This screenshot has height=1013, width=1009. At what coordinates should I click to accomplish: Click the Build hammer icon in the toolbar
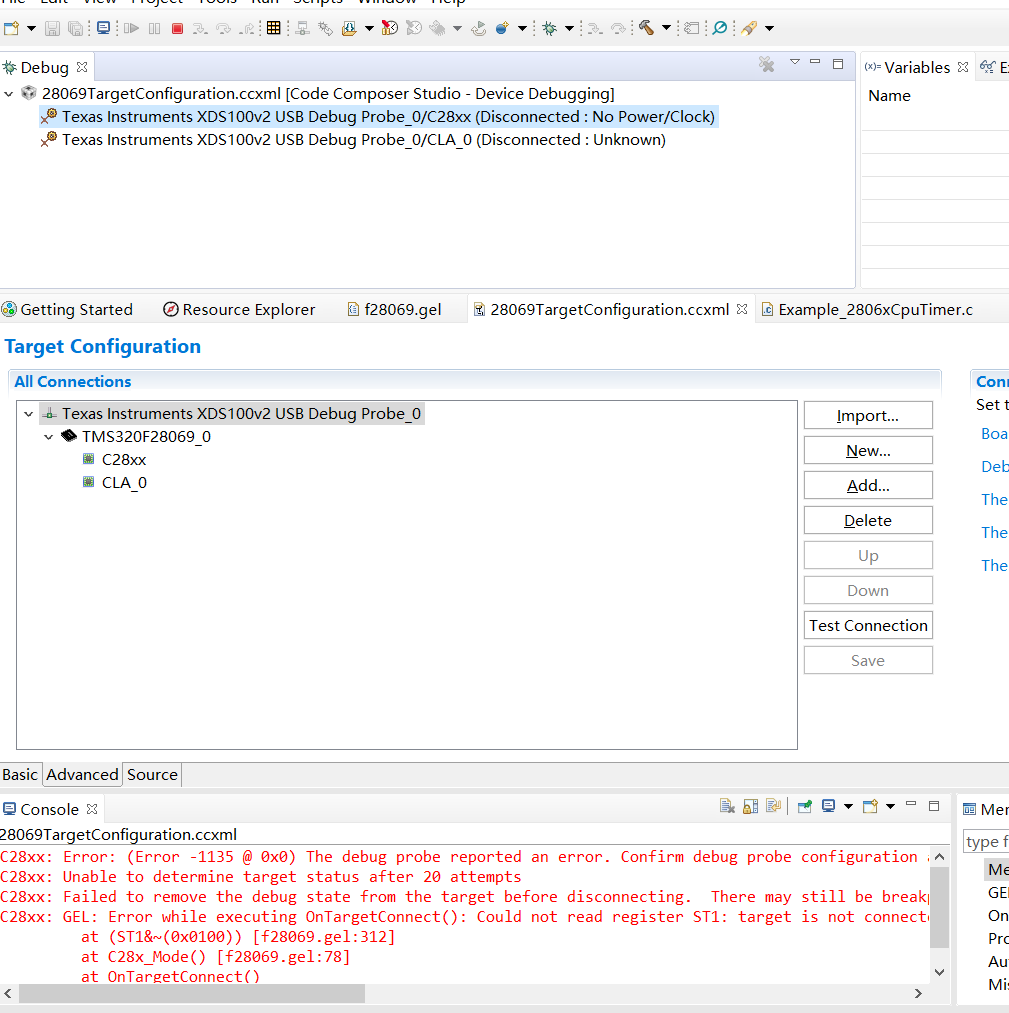click(645, 28)
